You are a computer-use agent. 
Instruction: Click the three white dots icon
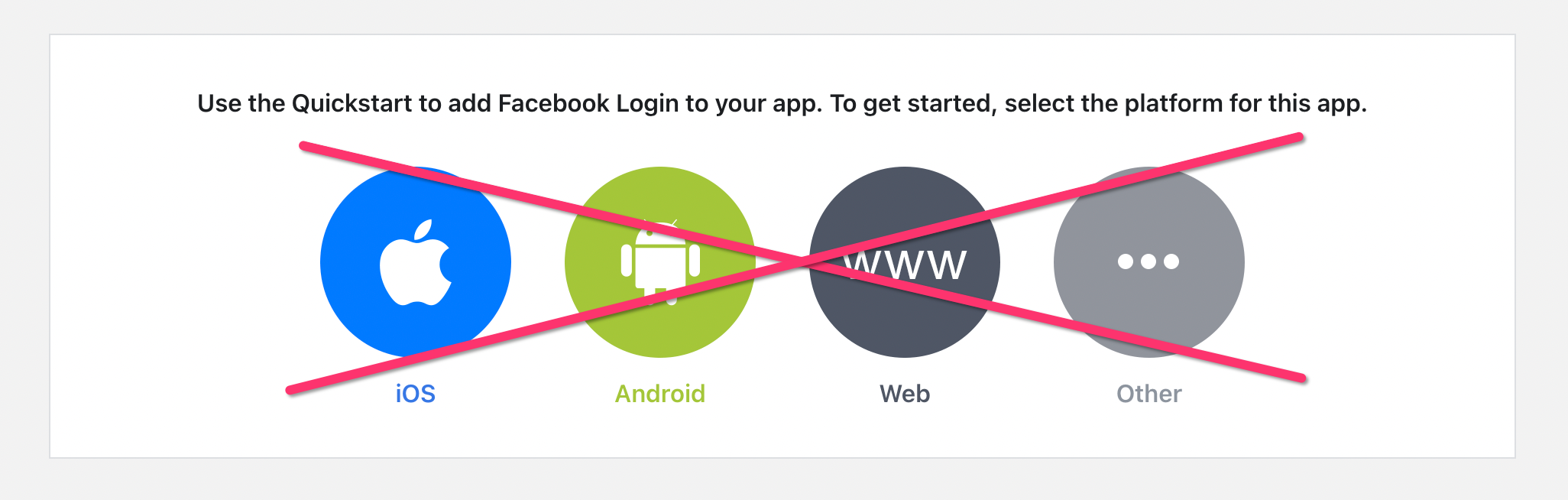(1148, 261)
